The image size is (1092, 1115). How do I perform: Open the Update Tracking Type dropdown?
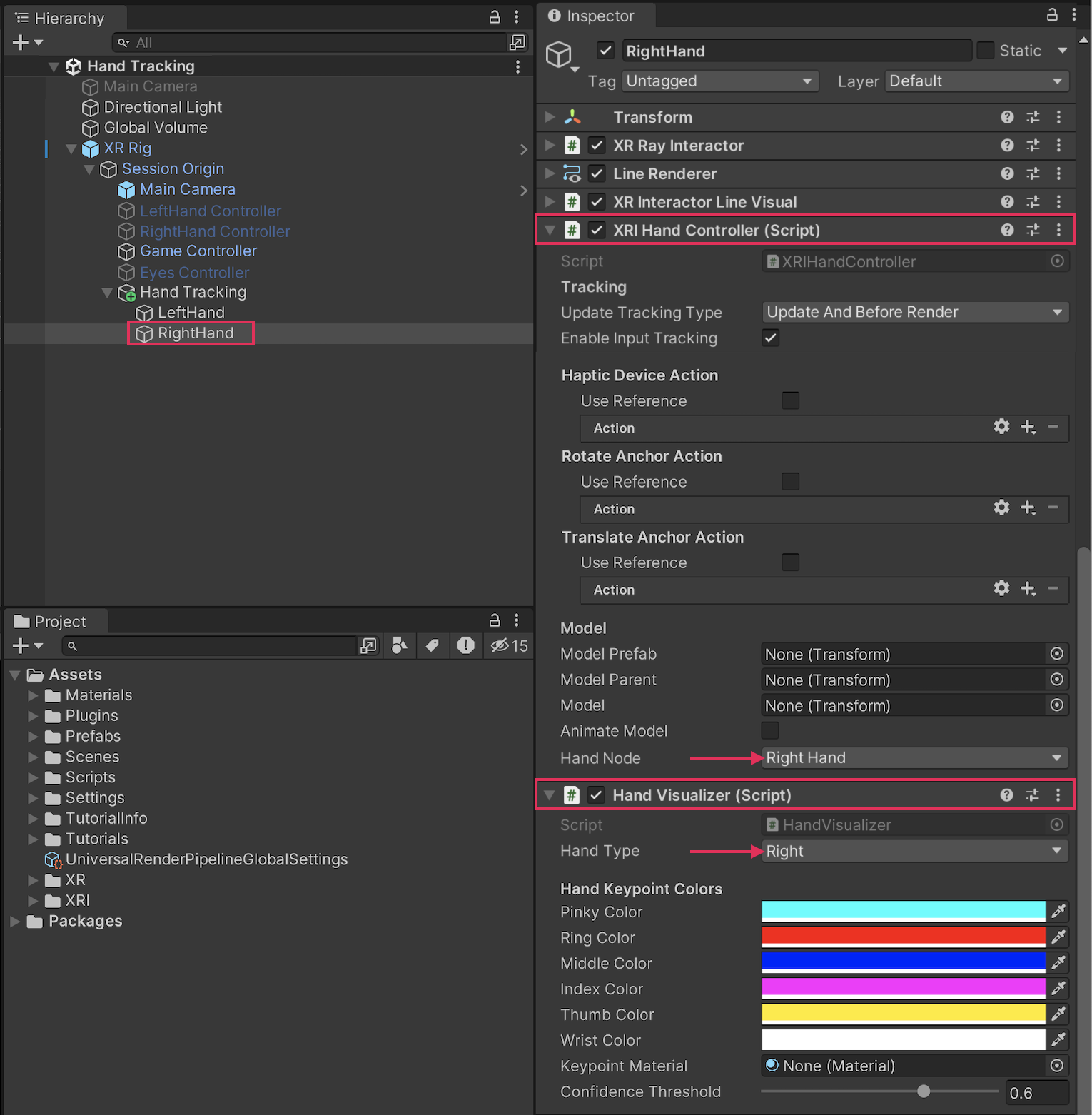tap(914, 313)
